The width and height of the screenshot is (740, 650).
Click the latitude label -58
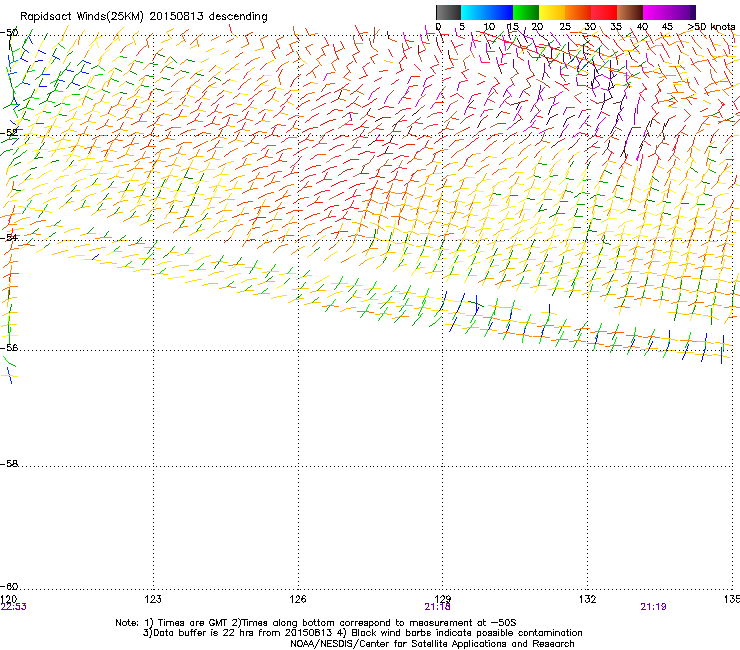(9, 464)
